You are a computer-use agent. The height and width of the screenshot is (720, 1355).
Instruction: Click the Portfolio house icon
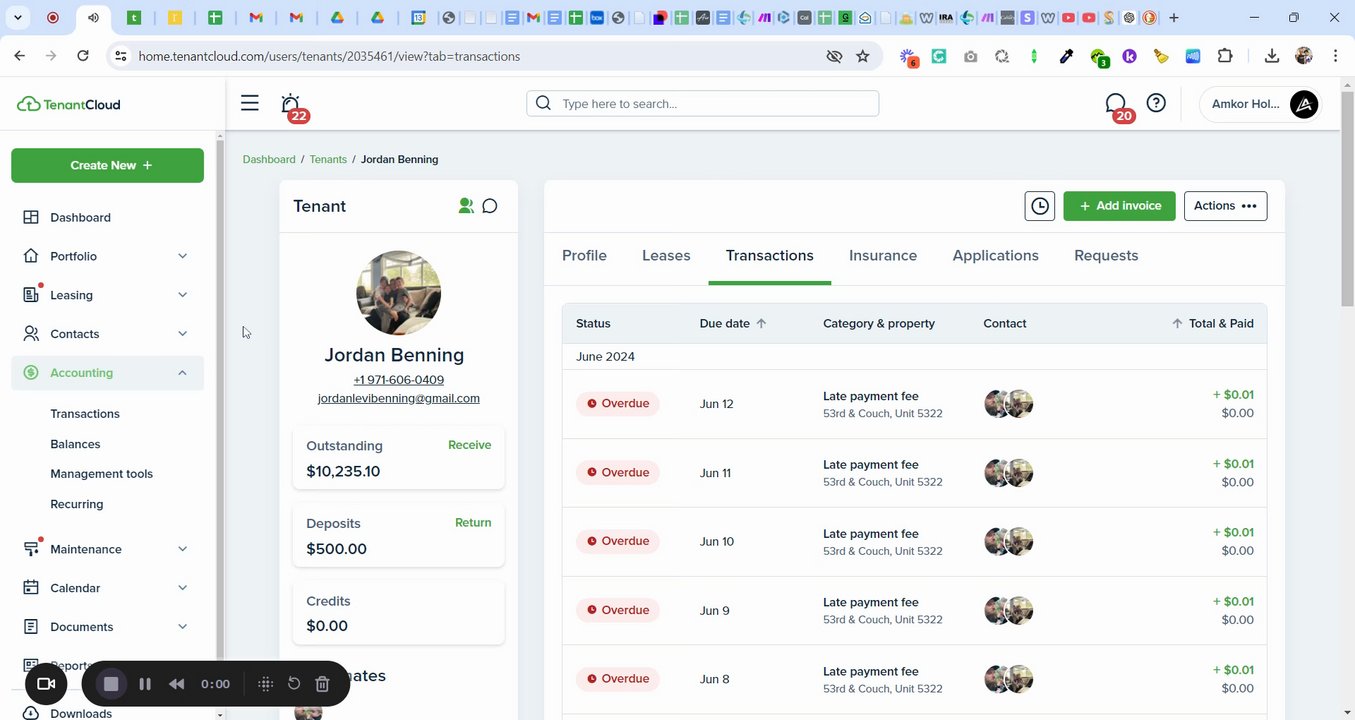(x=31, y=256)
